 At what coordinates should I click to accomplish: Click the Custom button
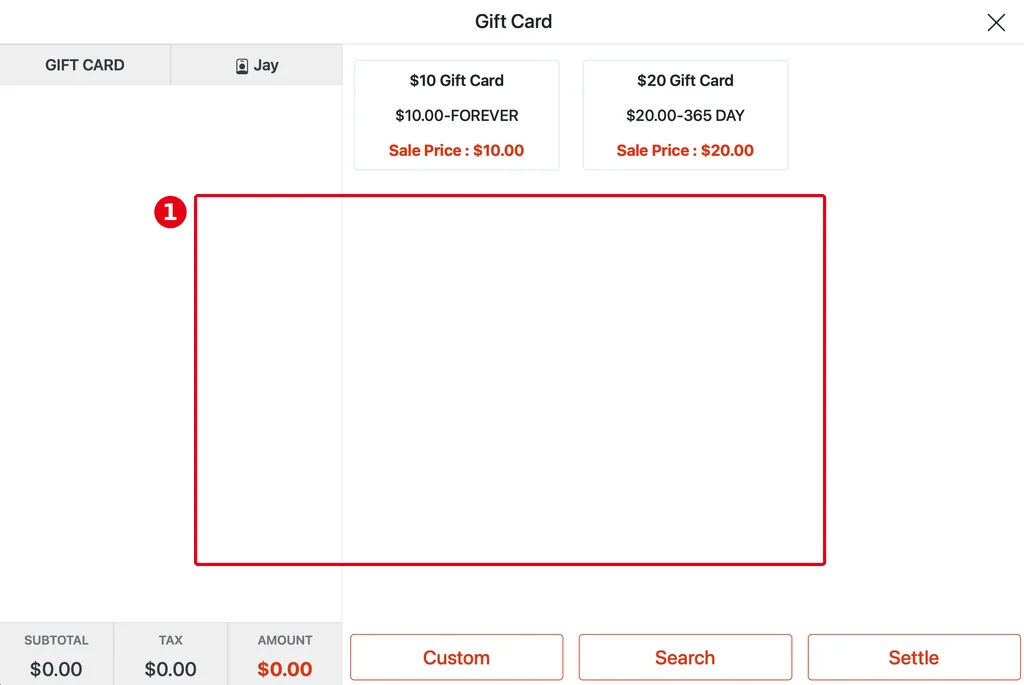pos(456,657)
